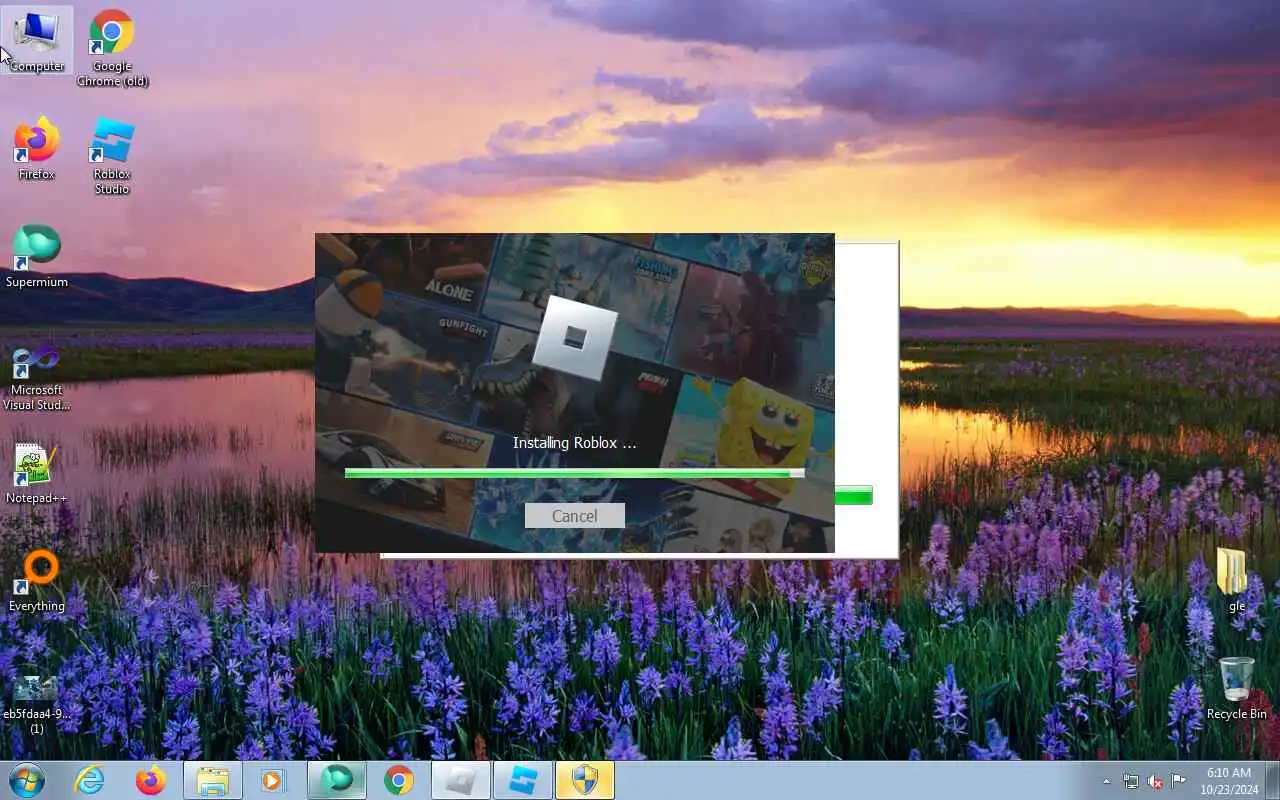Click the Show Desktop button in the taskbar

[x=1272, y=780]
